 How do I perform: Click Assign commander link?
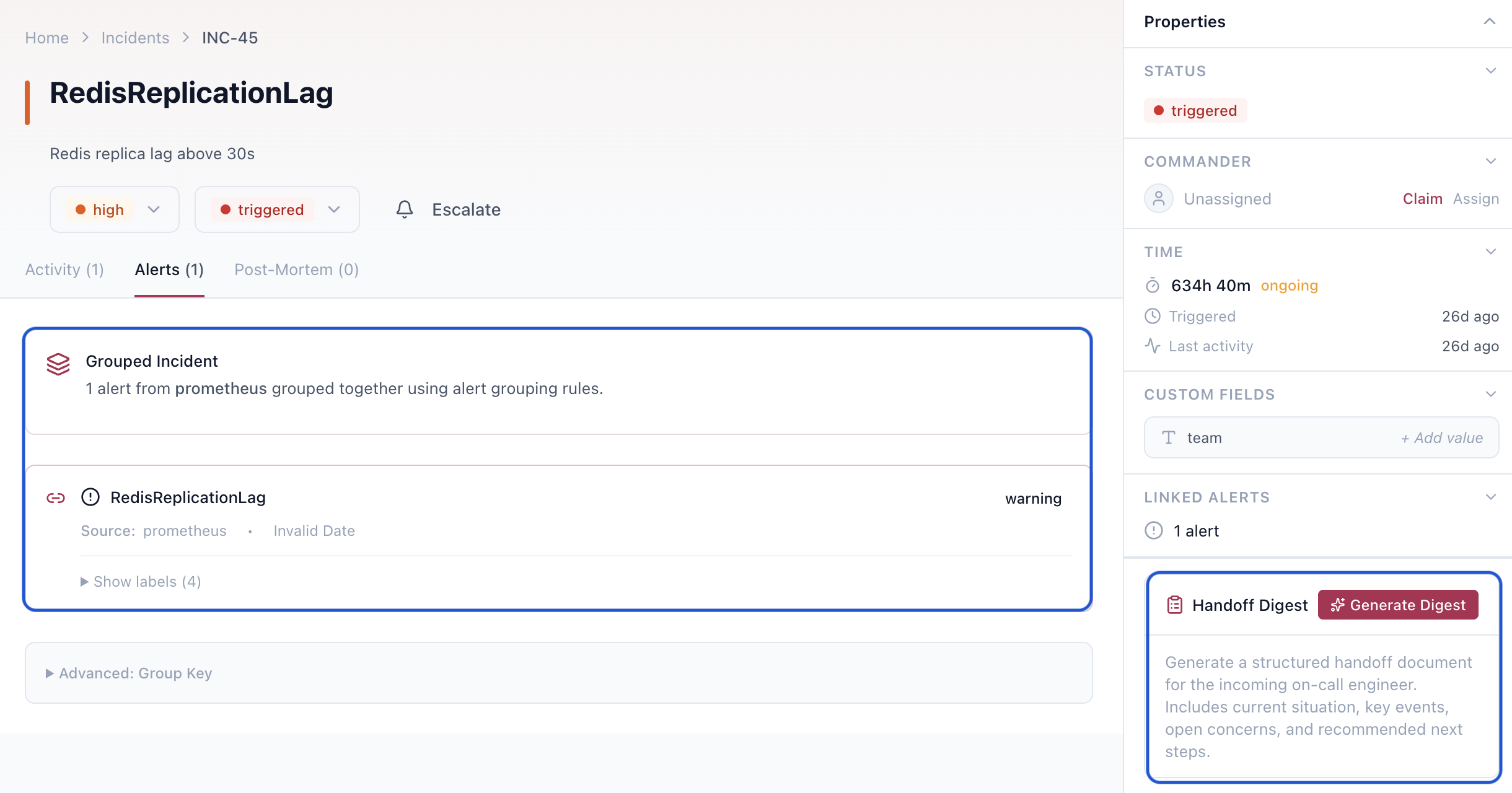pos(1476,199)
